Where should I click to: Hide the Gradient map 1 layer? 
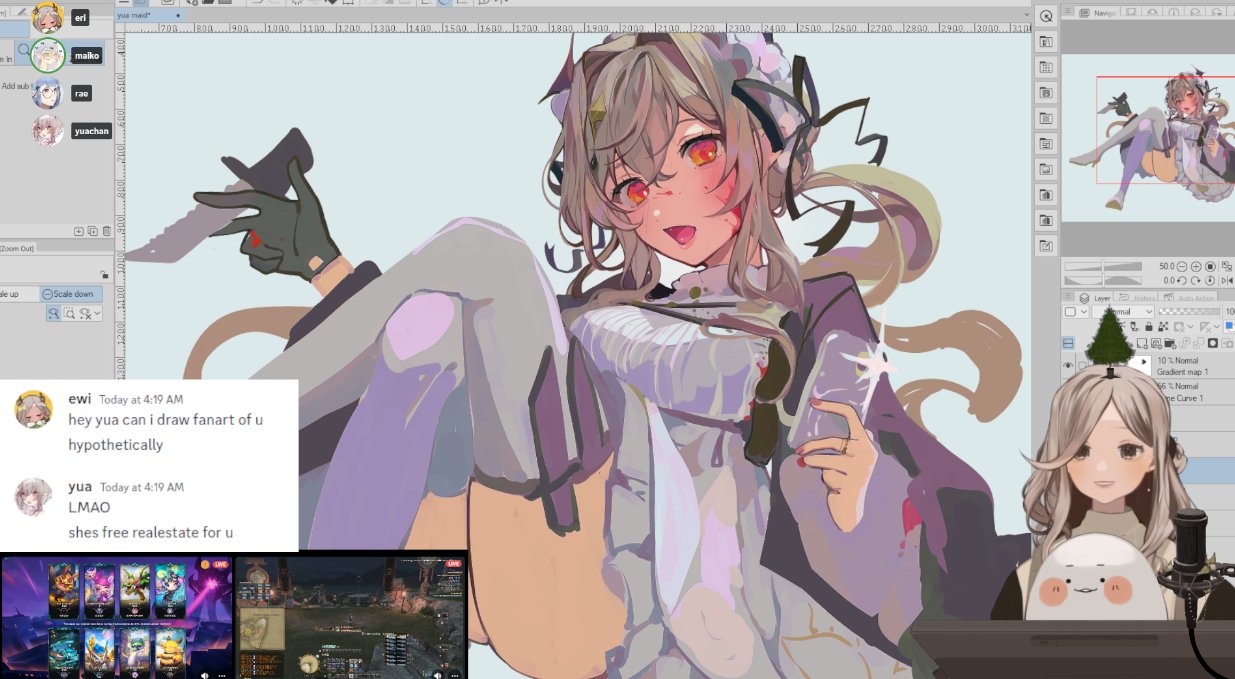click(x=1067, y=364)
